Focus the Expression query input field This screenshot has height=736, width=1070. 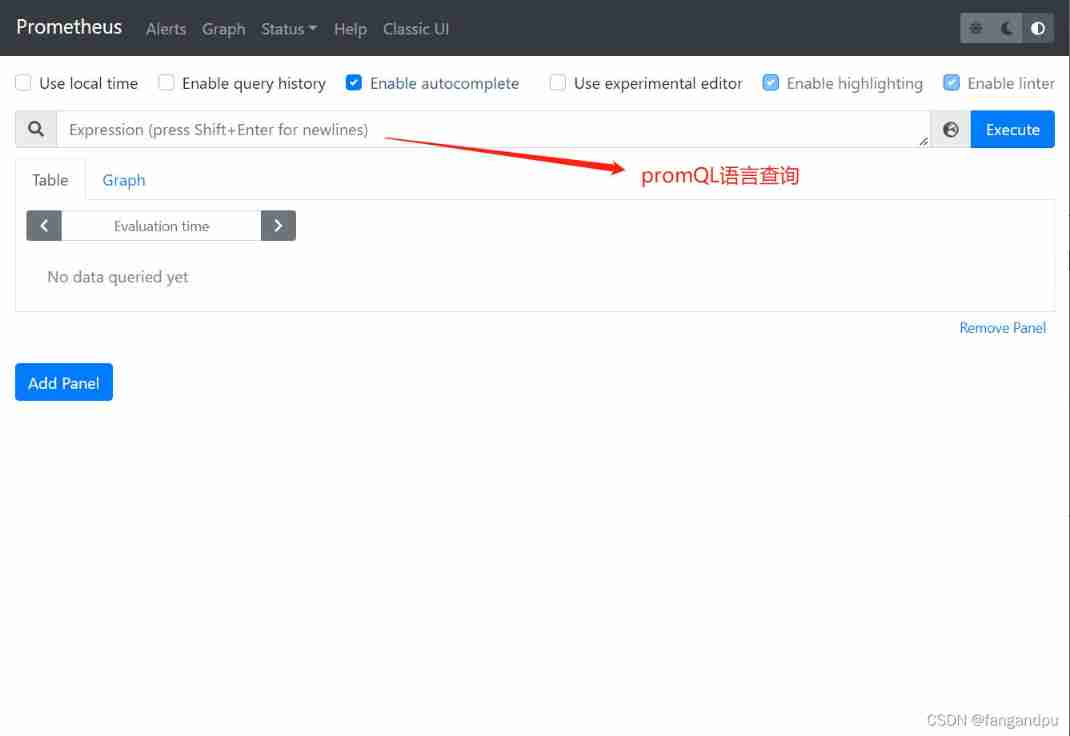click(493, 129)
